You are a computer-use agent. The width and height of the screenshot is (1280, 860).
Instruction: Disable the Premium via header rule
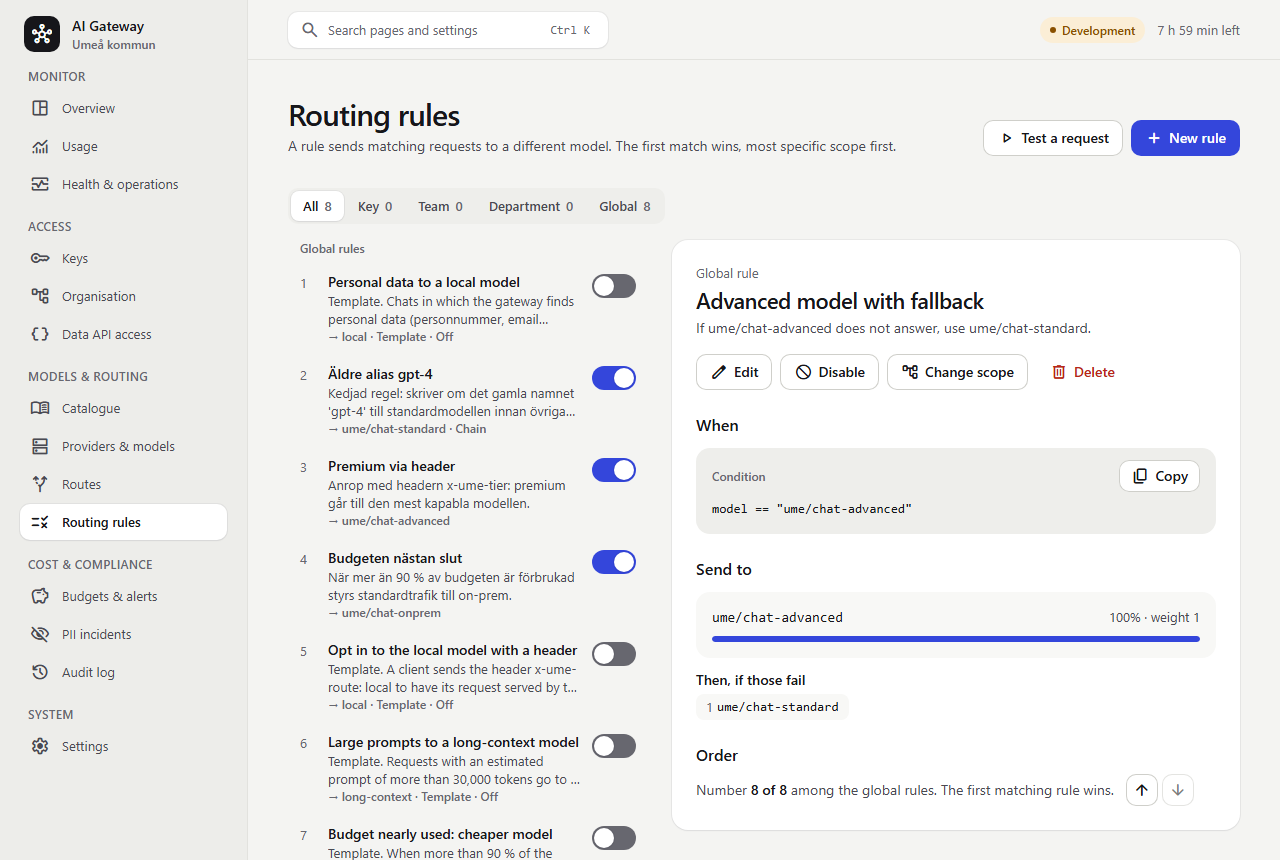(614, 470)
